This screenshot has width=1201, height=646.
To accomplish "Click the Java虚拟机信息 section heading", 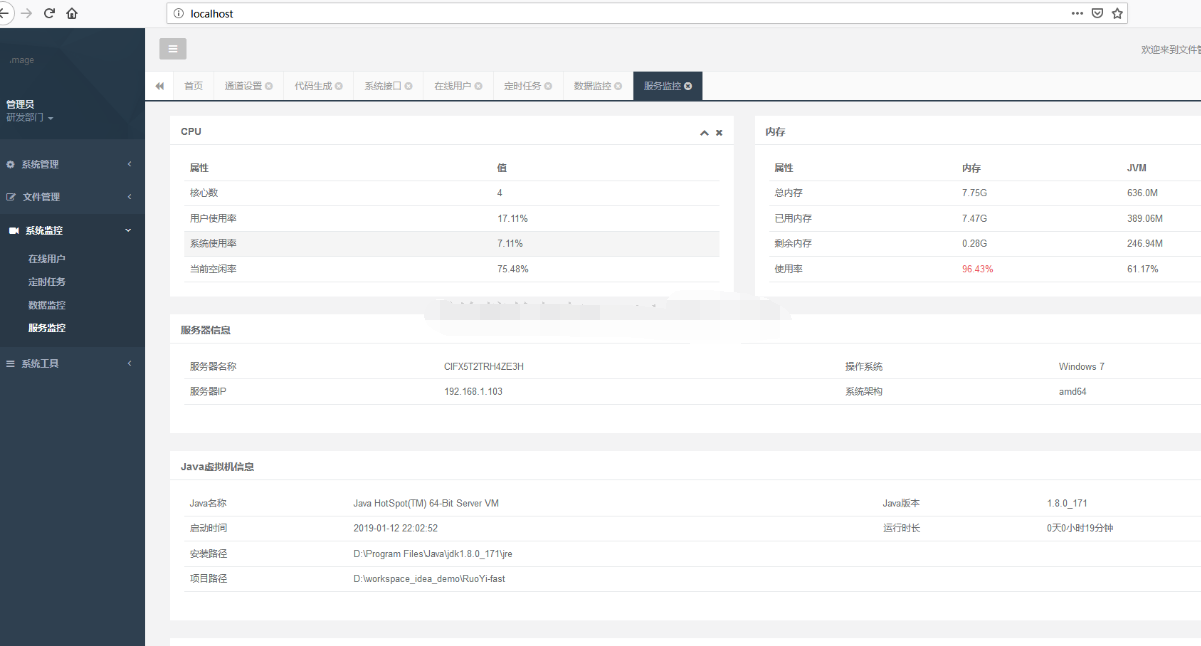I will 217,467.
